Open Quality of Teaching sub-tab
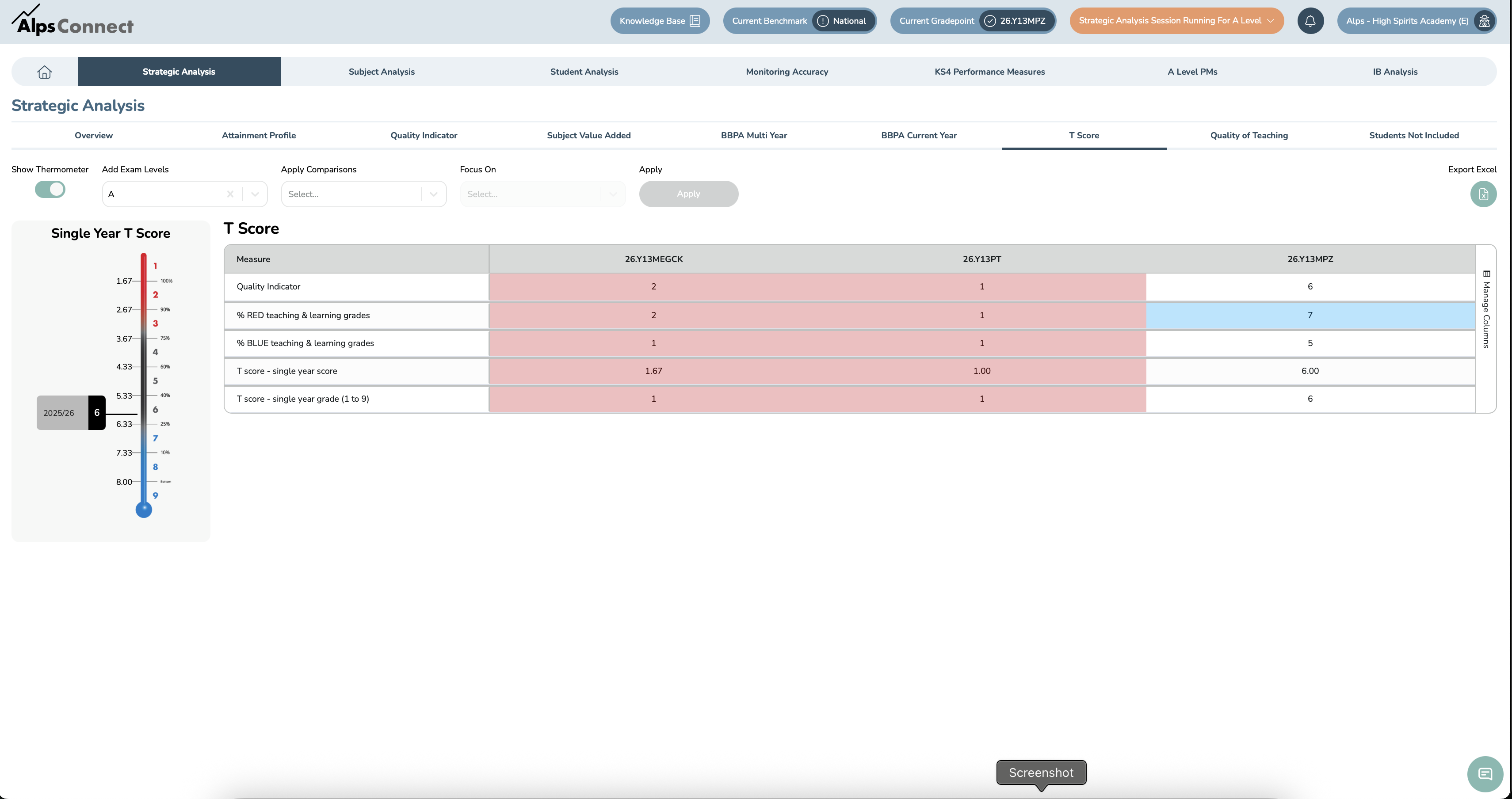The image size is (1512, 799). (x=1249, y=136)
